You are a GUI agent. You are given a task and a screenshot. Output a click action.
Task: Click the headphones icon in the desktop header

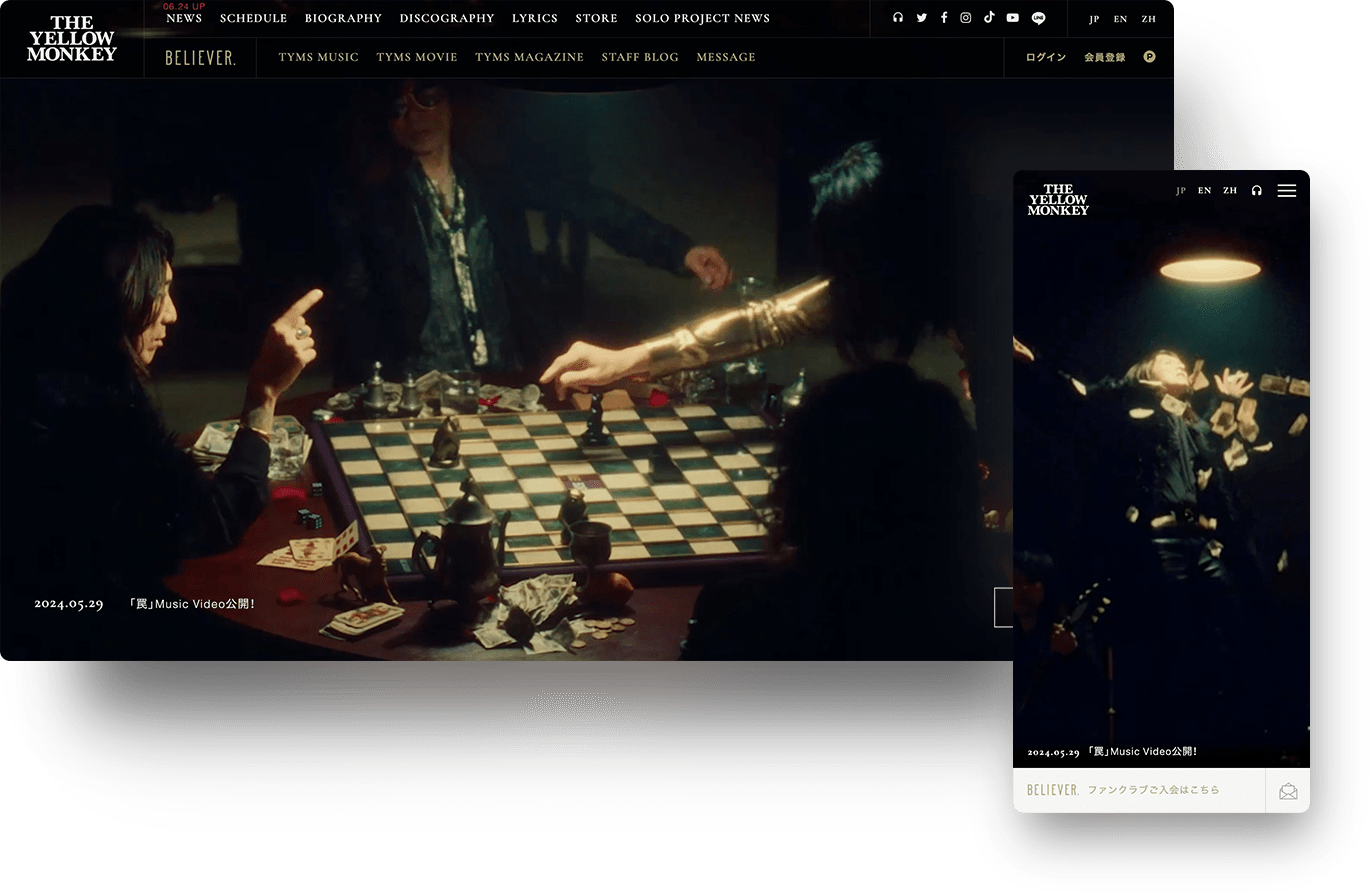(x=898, y=18)
